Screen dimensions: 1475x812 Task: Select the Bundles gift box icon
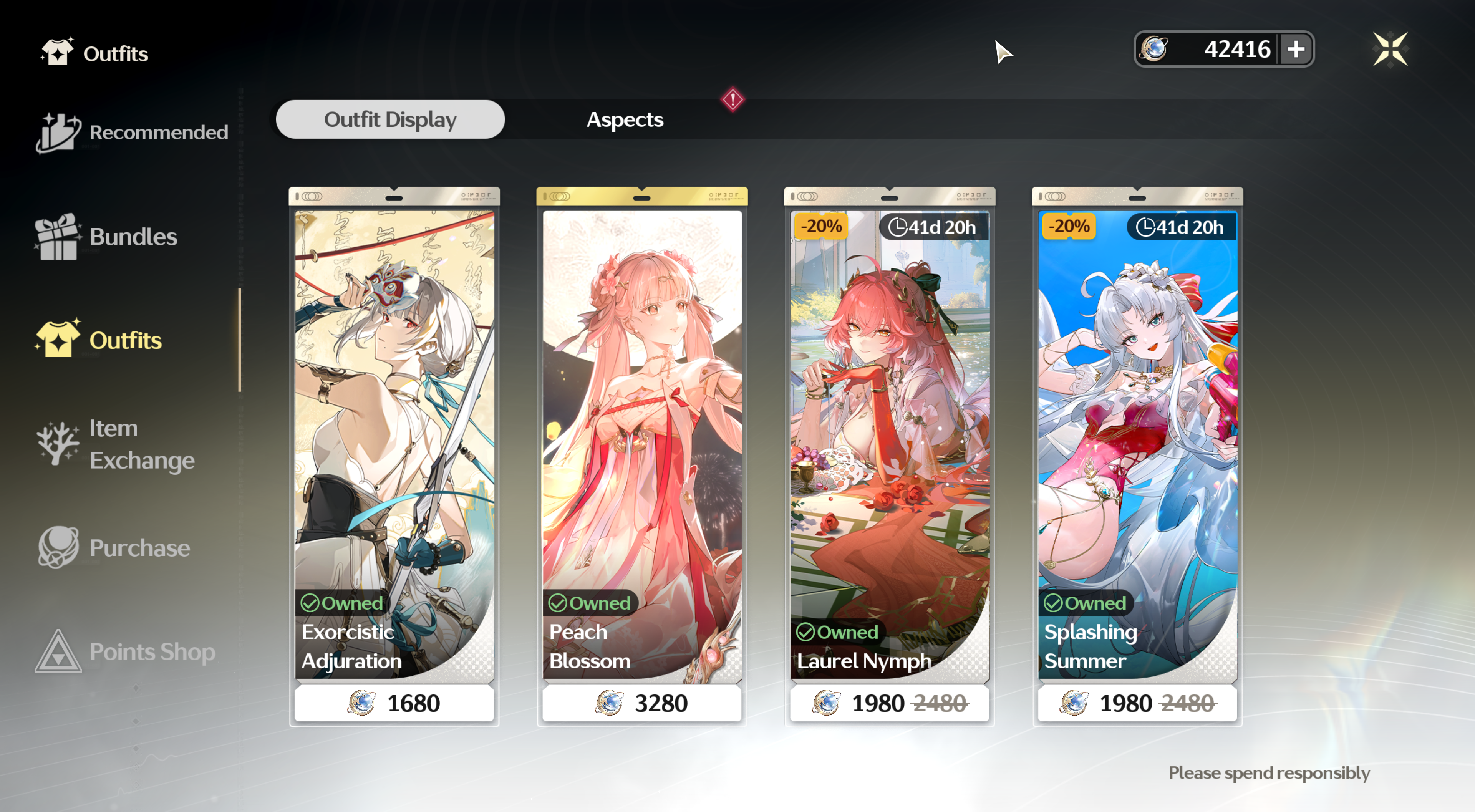tap(57, 237)
